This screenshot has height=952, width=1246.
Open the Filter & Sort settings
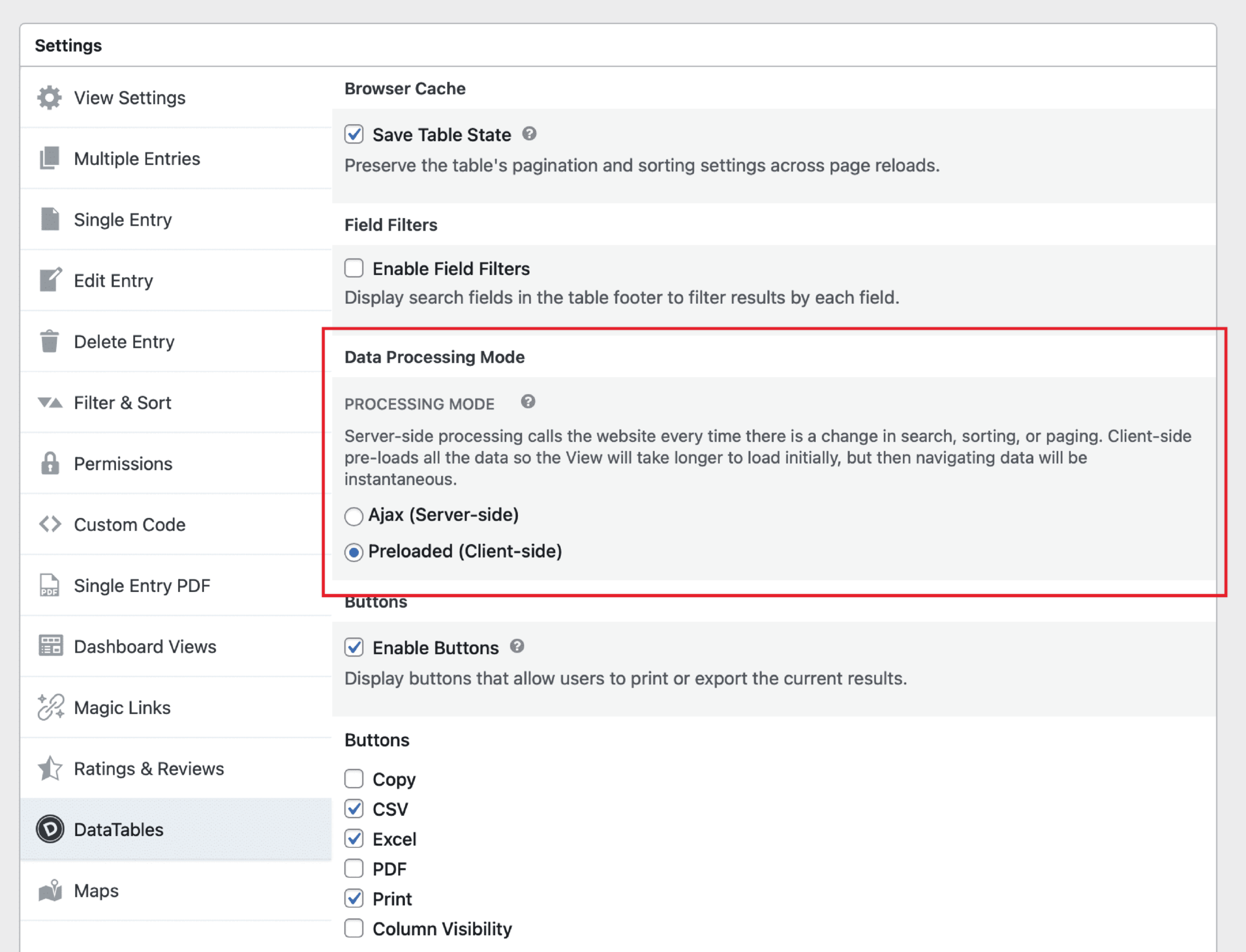tap(122, 403)
